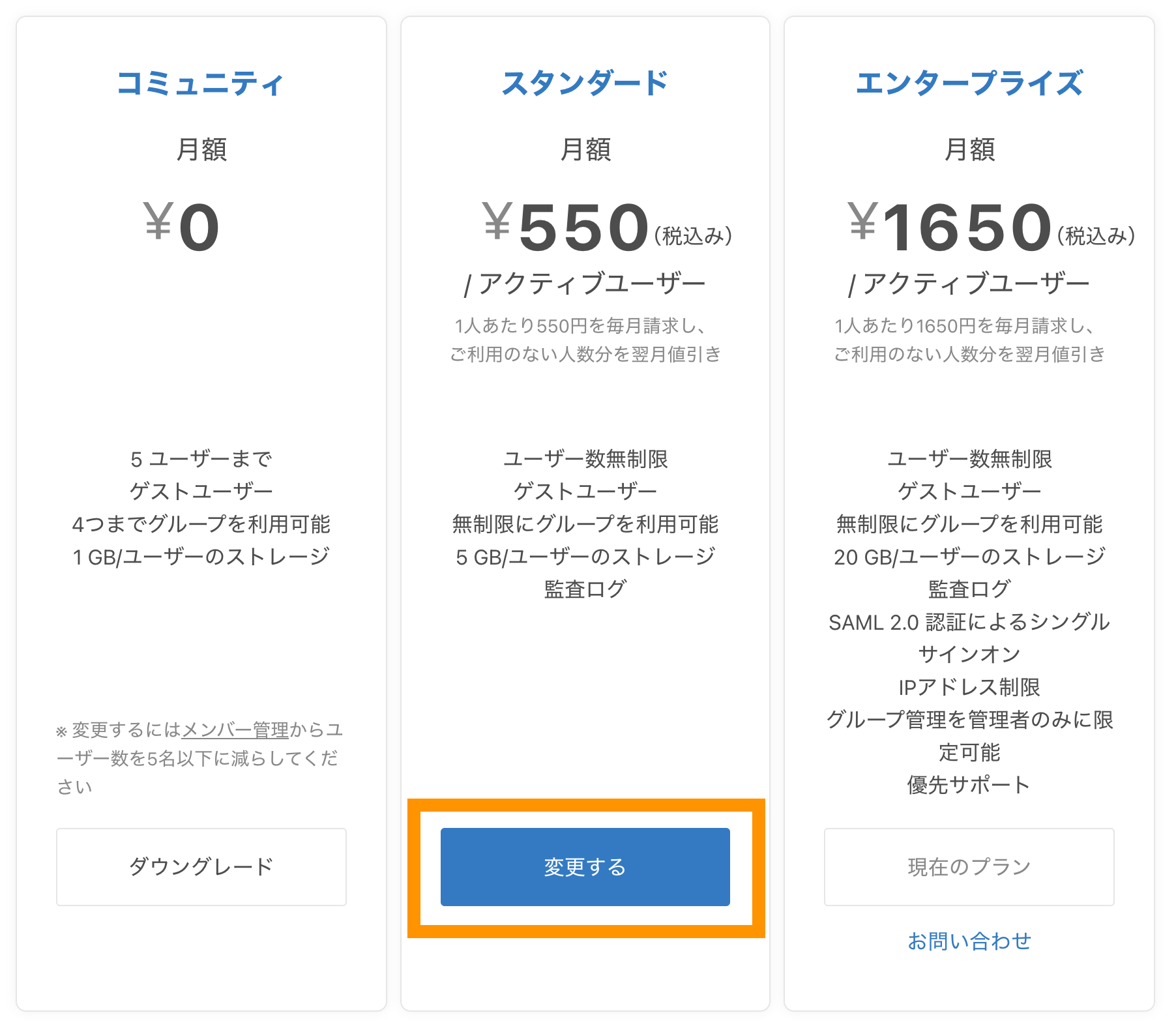Viewport: 1176px width, 1030px height.
Task: Click 1人あたり550円を毎月請求し billing note
Action: [580, 325]
